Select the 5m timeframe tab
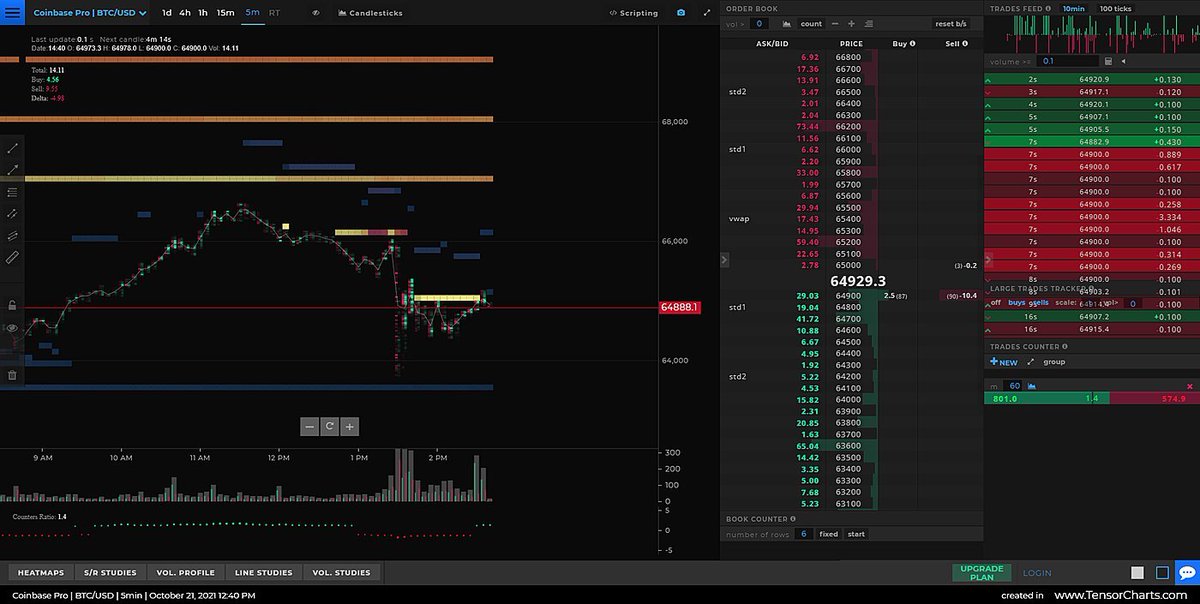1200x604 pixels. coord(252,13)
